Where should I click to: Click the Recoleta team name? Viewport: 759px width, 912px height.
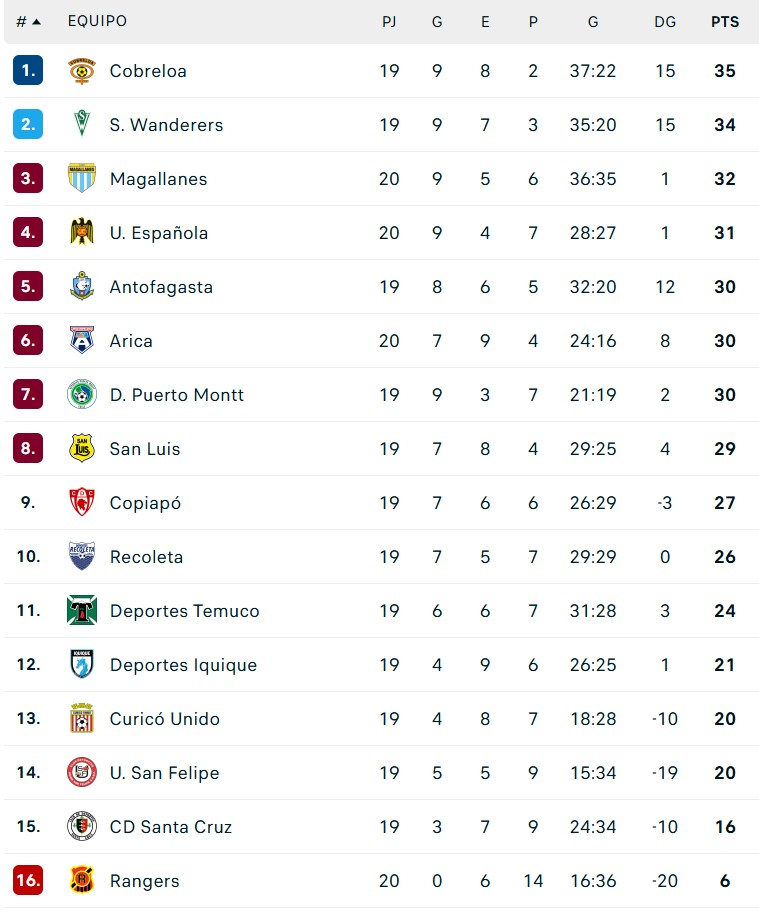(x=147, y=557)
